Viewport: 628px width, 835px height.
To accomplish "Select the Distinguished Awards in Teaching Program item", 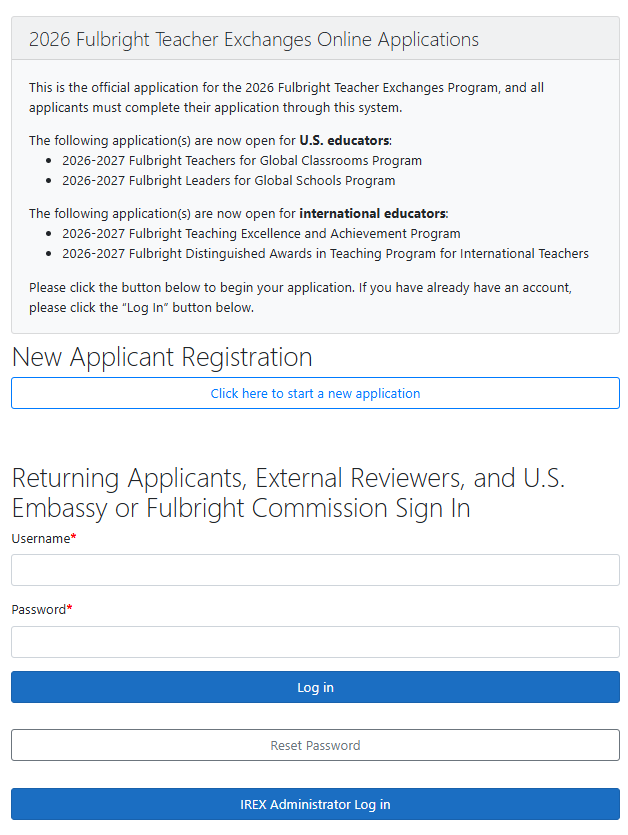I will click(325, 253).
